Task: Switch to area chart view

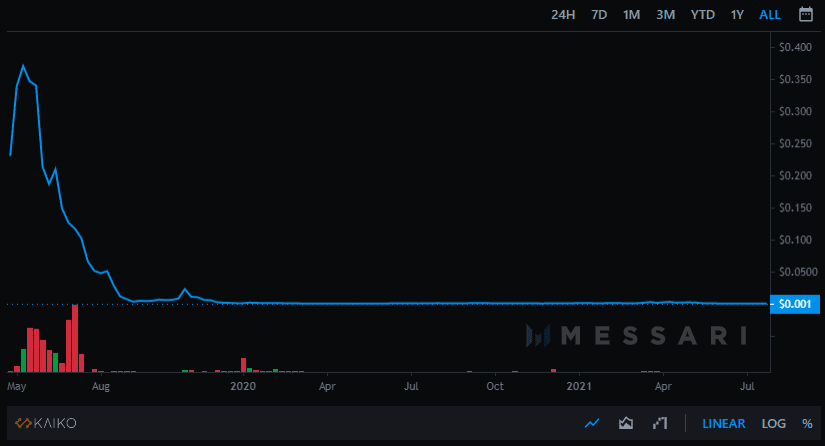Action: (x=626, y=423)
